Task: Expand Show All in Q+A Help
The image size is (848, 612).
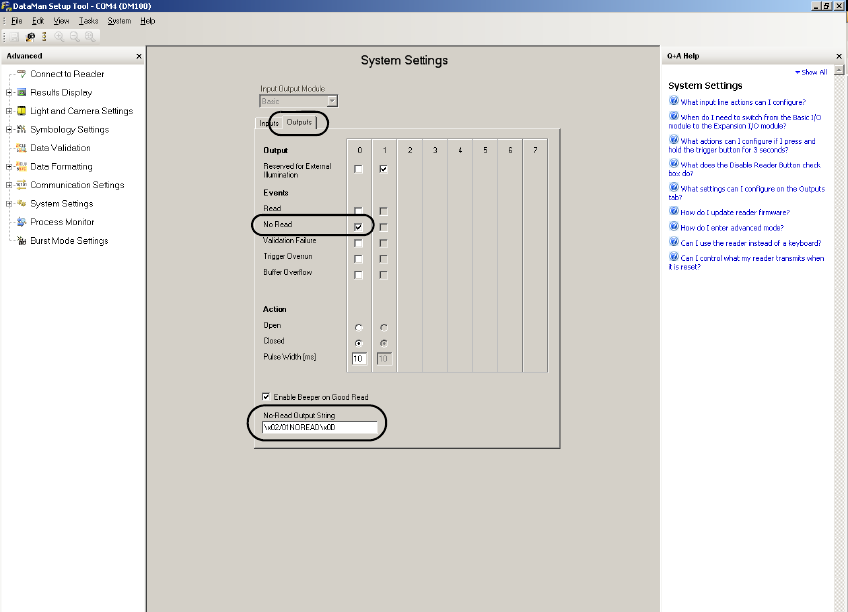Action: [811, 72]
